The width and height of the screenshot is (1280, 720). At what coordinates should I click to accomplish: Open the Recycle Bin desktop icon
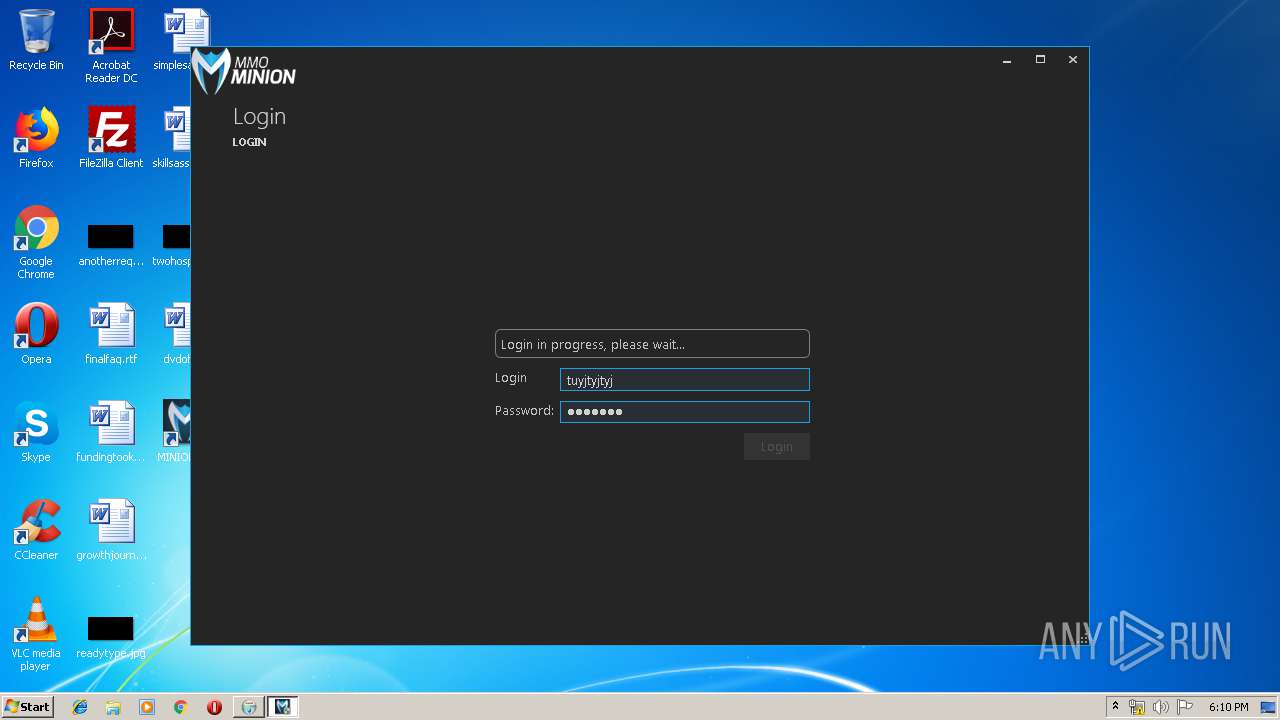pyautogui.click(x=36, y=40)
